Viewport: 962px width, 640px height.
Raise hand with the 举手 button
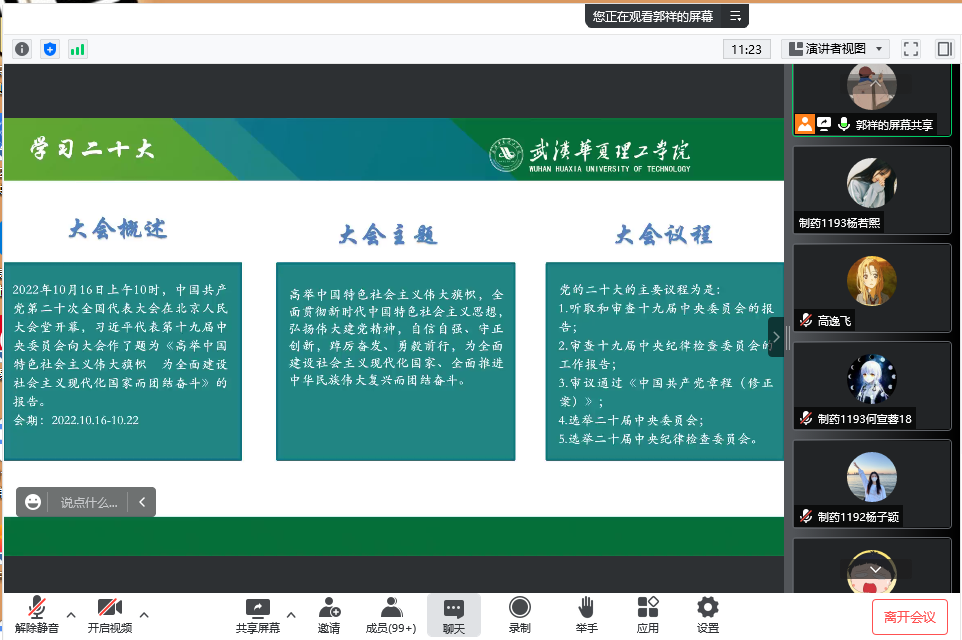click(x=586, y=614)
